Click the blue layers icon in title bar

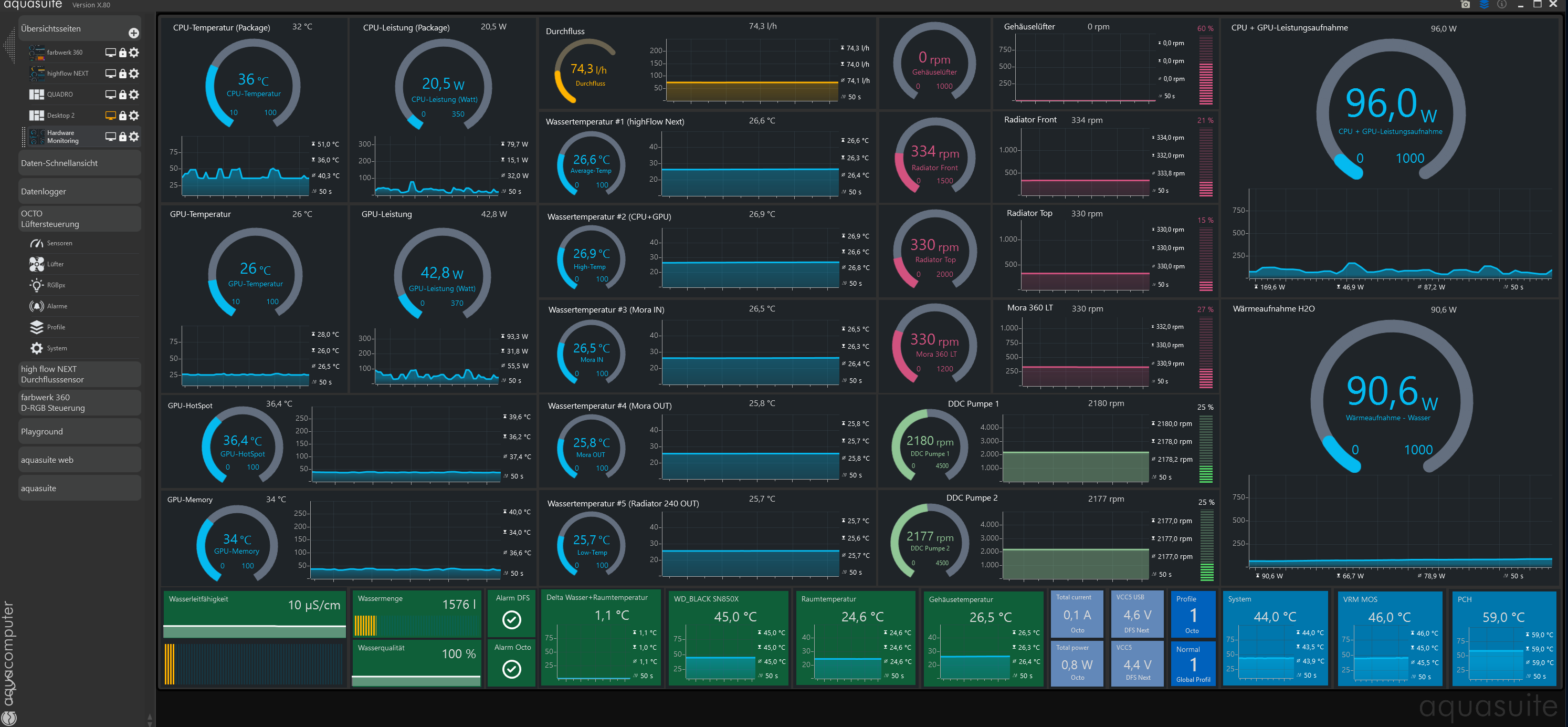click(x=1484, y=5)
